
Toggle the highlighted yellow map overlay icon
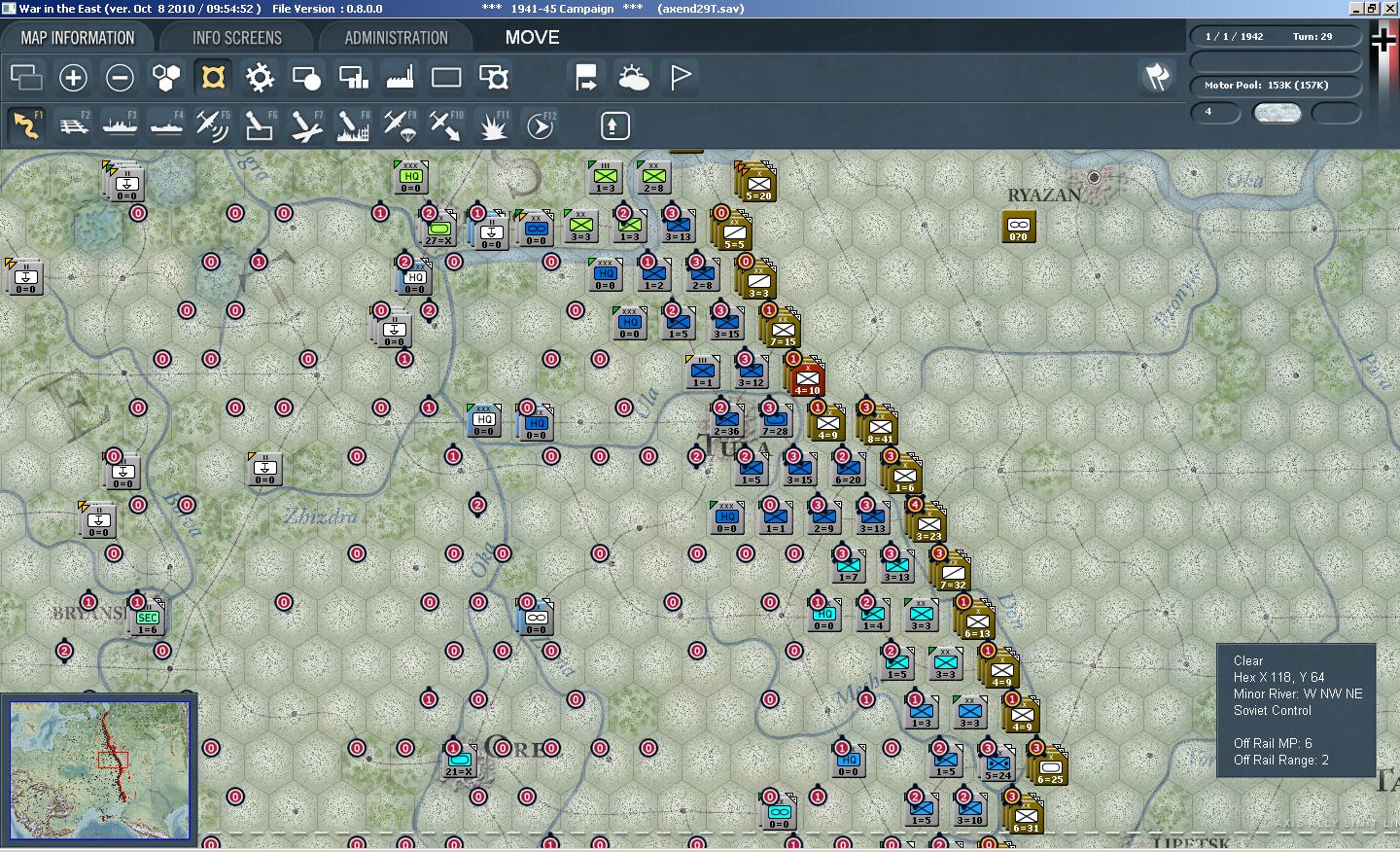click(x=213, y=77)
